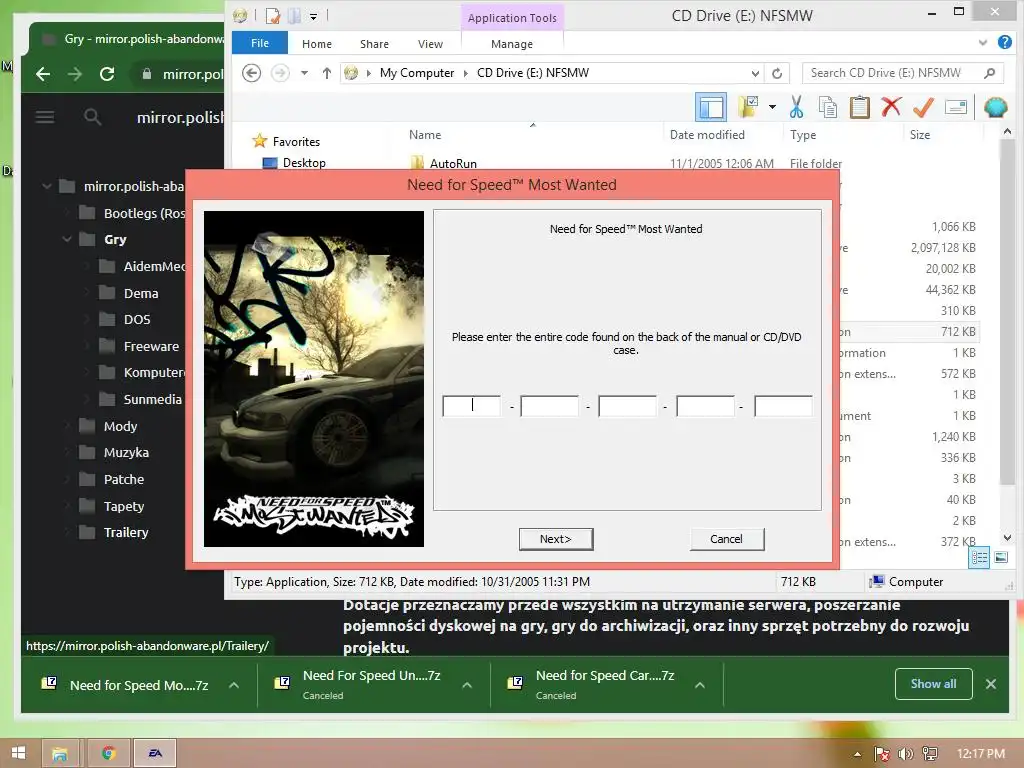Click the search magnifier icon in Explorer

pyautogui.click(x=990, y=72)
